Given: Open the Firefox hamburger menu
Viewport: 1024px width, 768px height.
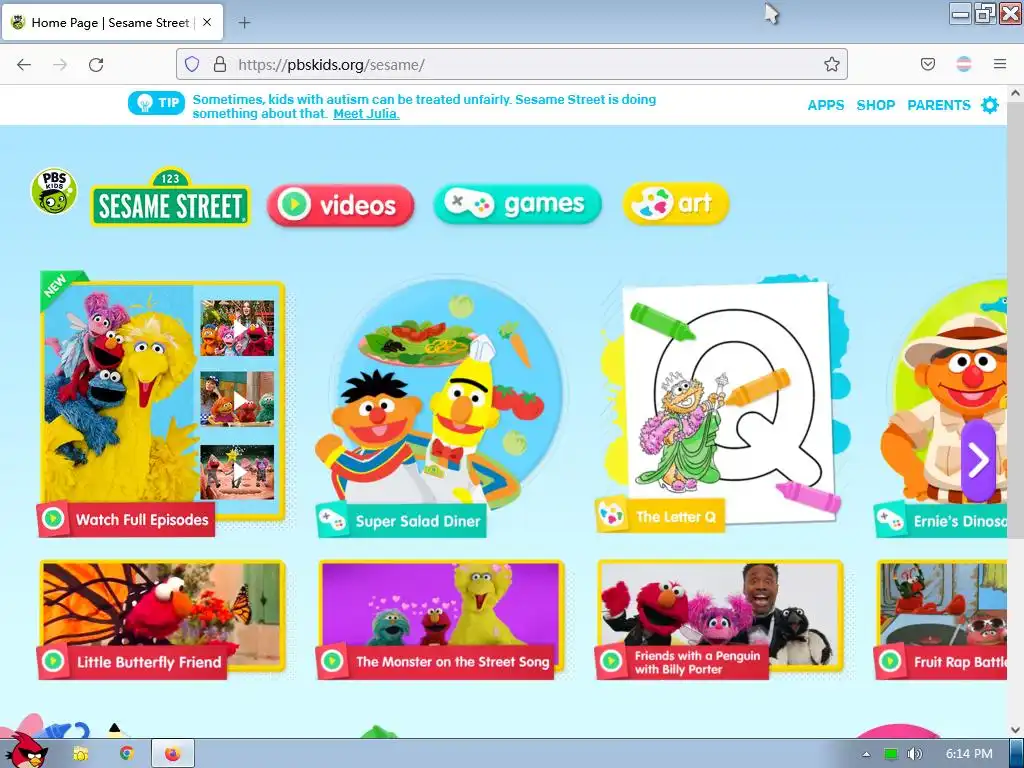Looking at the screenshot, I should 1000,64.
